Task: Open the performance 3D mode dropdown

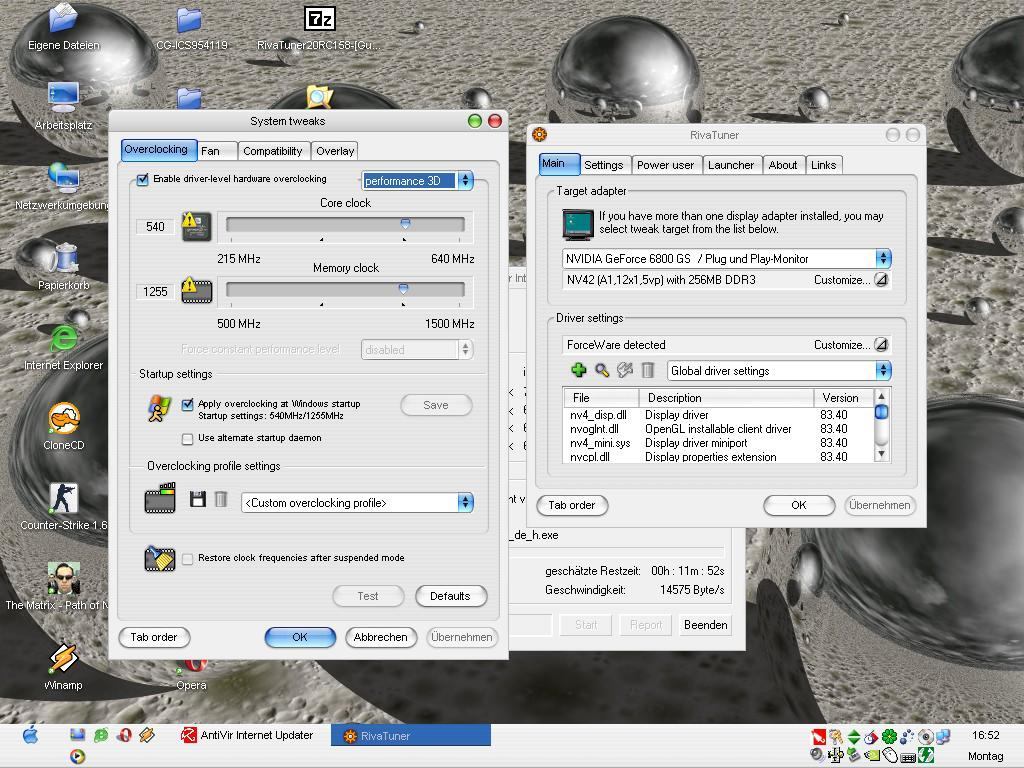Action: coord(464,181)
